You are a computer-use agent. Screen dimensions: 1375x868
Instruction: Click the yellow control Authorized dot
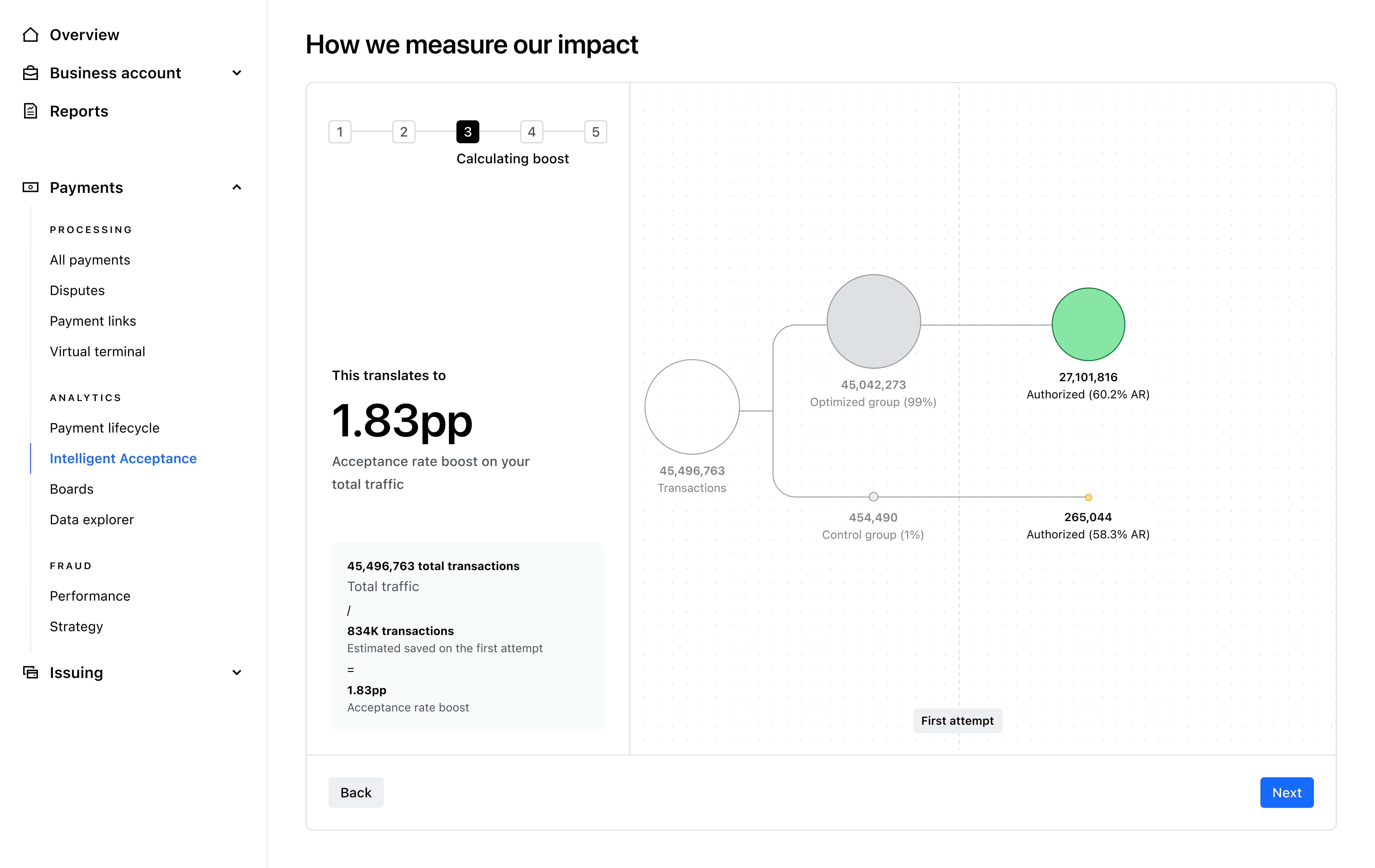click(x=1088, y=498)
